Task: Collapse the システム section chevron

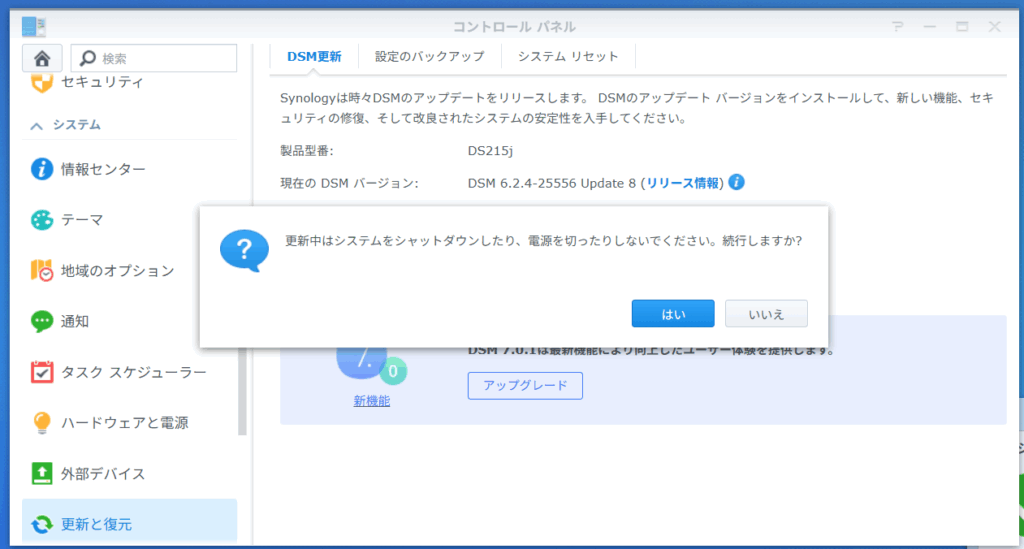Action: coord(37,126)
